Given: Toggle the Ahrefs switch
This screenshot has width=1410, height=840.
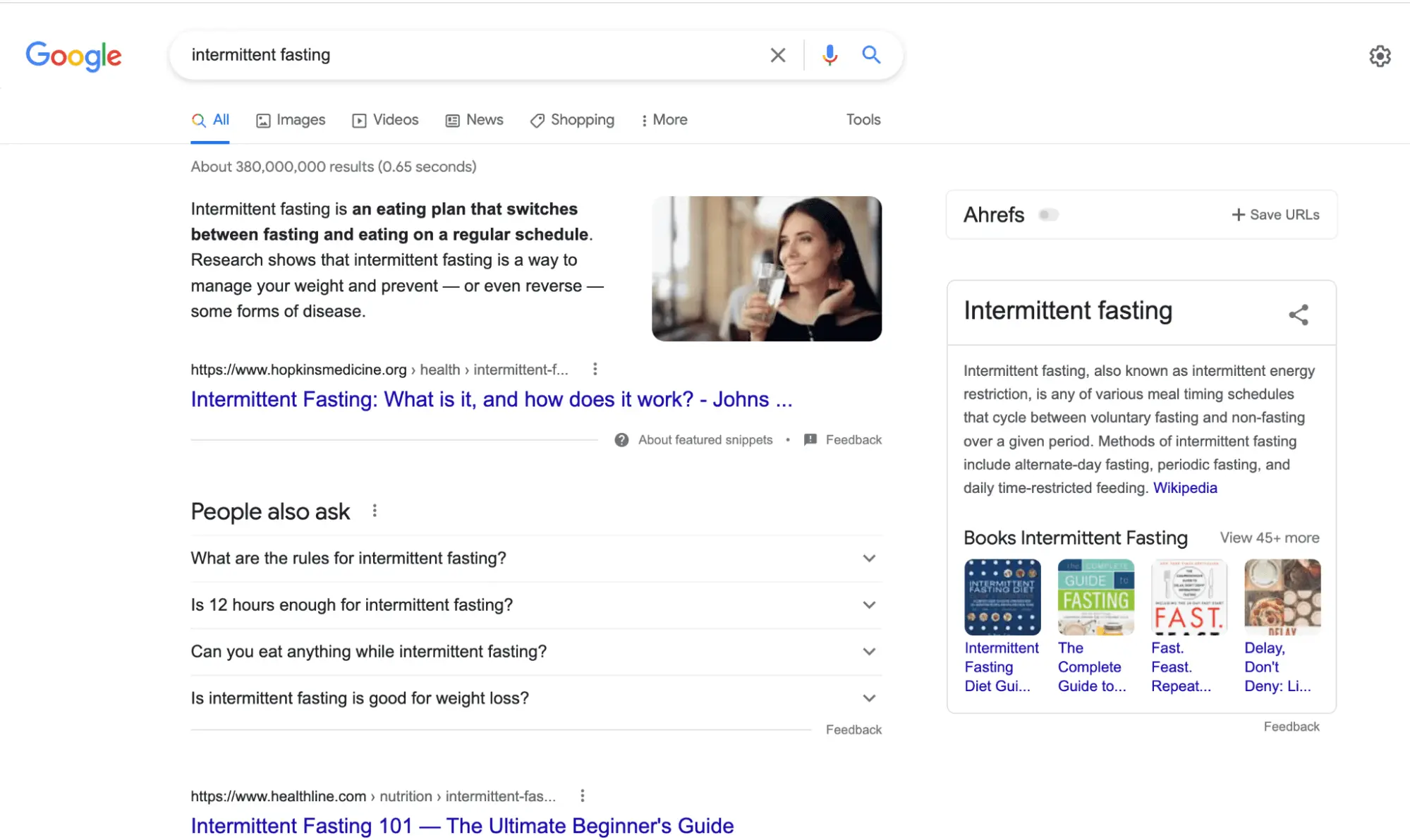Looking at the screenshot, I should [1048, 214].
